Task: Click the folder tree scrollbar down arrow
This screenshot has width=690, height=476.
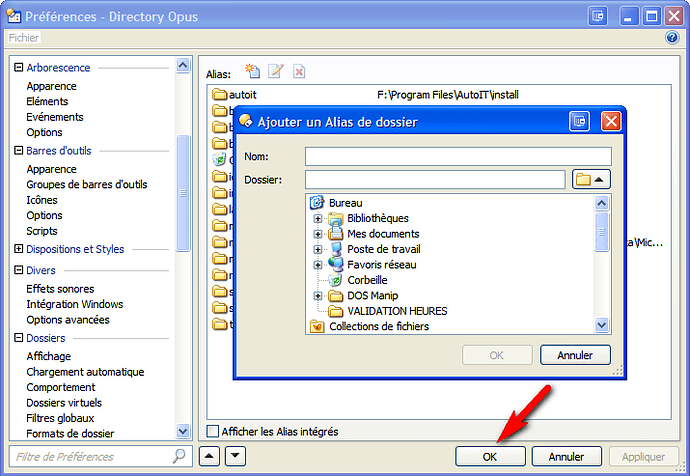Action: 602,325
